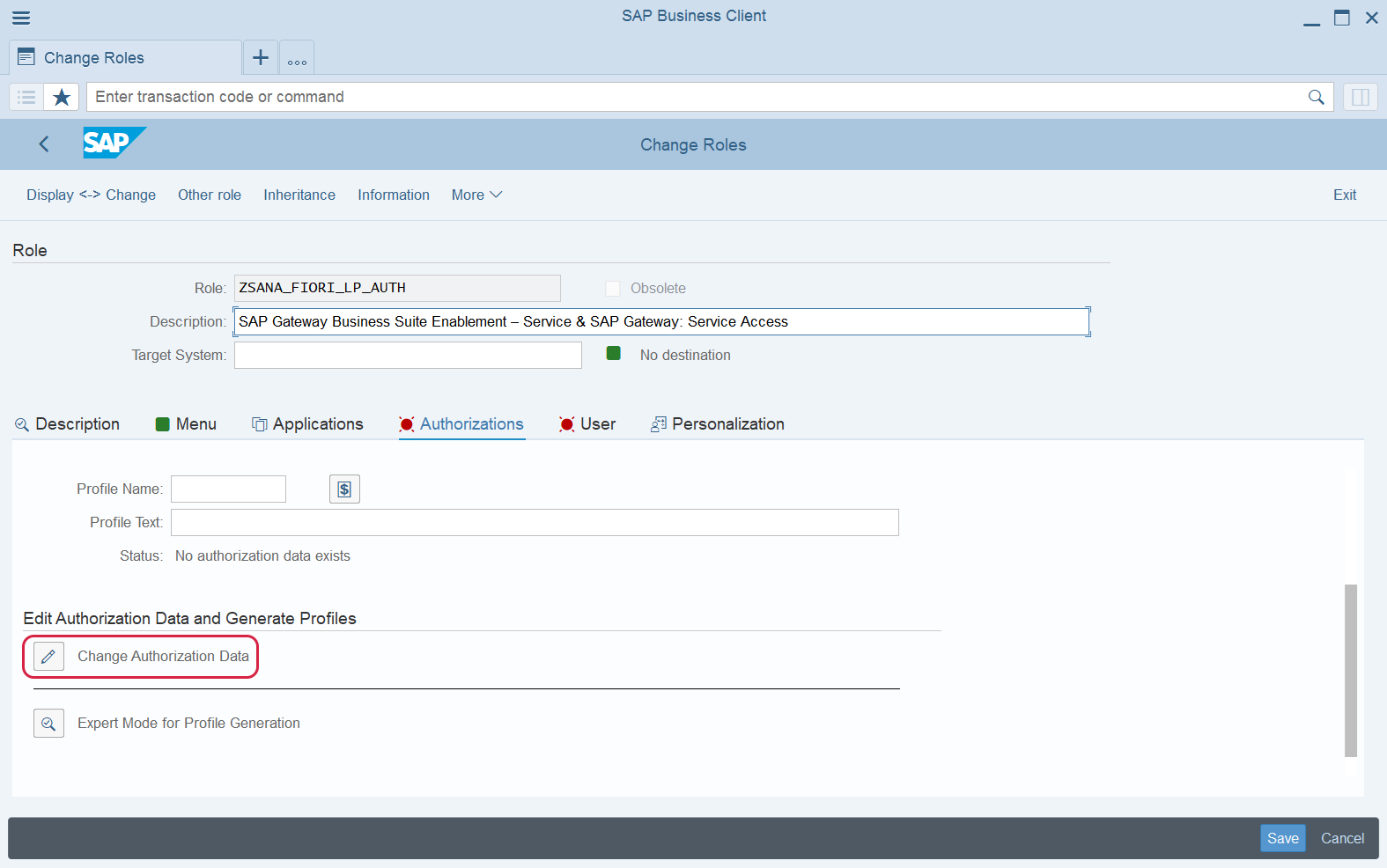The width and height of the screenshot is (1387, 868).
Task: Click the Expert Mode magnifier icon
Action: click(x=48, y=724)
